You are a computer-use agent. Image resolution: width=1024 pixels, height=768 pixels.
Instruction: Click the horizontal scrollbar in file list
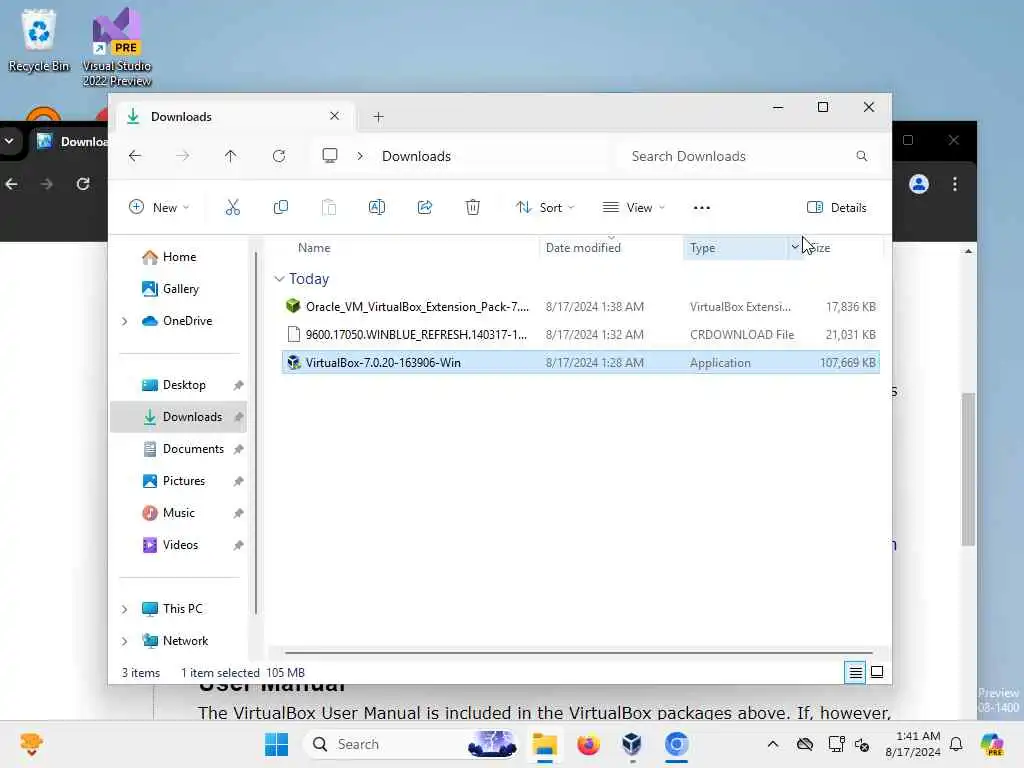point(579,652)
